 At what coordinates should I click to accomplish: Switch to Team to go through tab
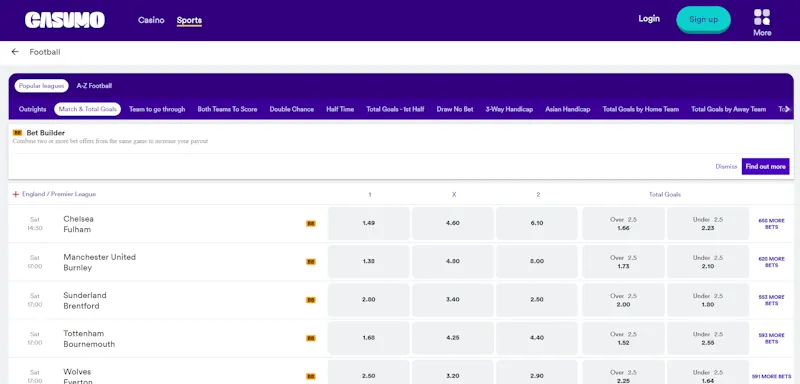[x=157, y=109]
